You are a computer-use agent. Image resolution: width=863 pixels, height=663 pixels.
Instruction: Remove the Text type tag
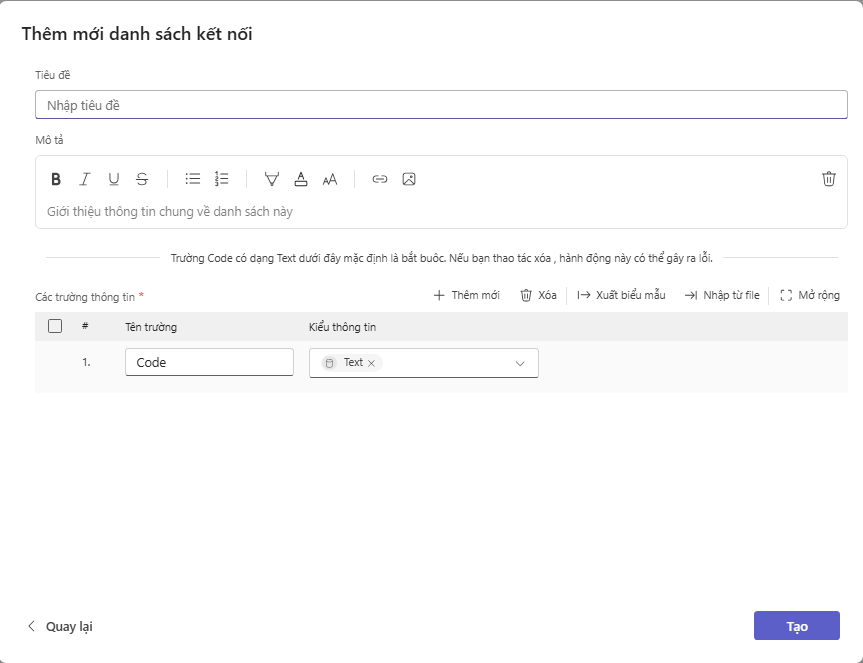click(x=371, y=363)
